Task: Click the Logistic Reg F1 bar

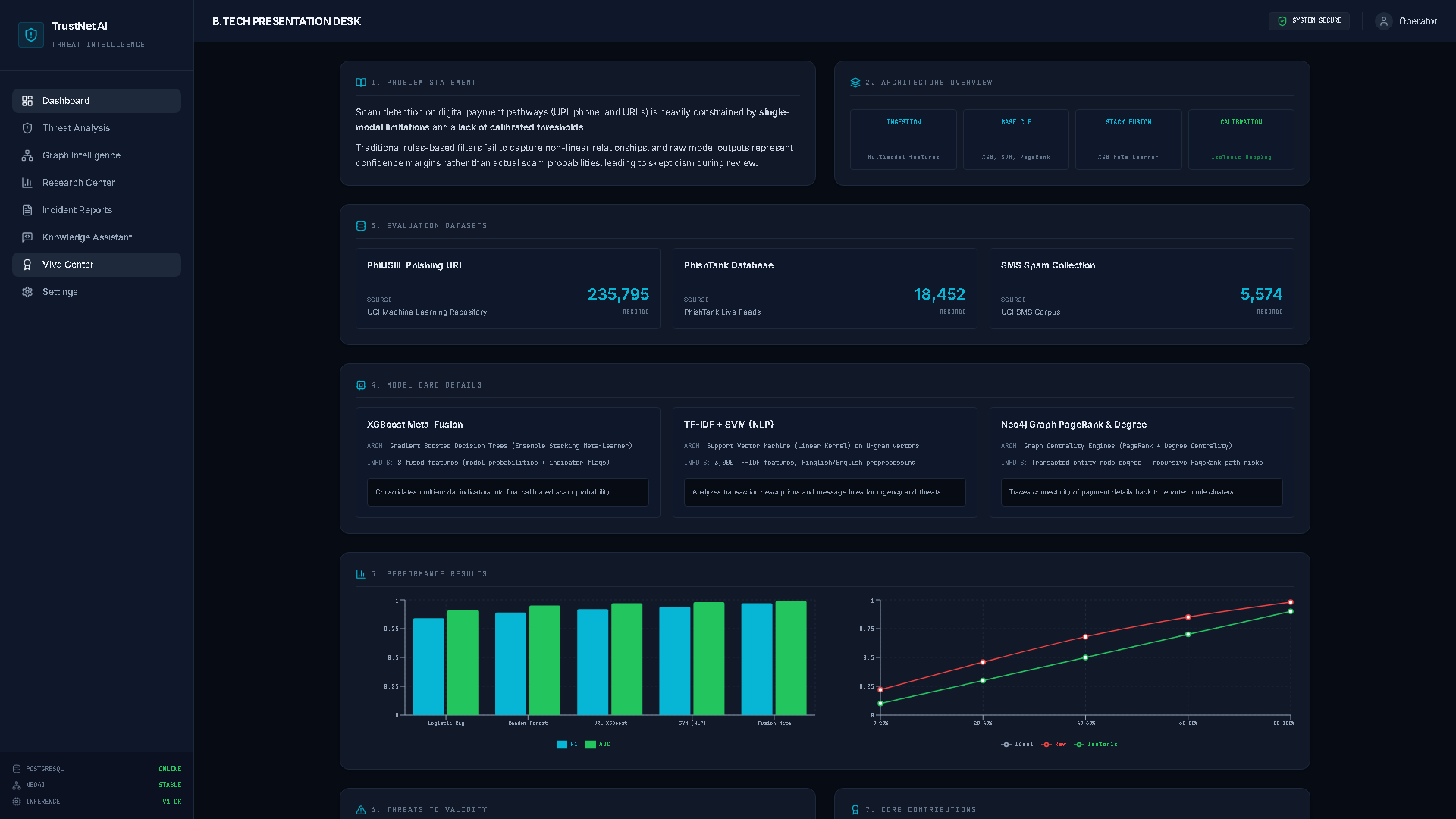Action: pos(428,667)
